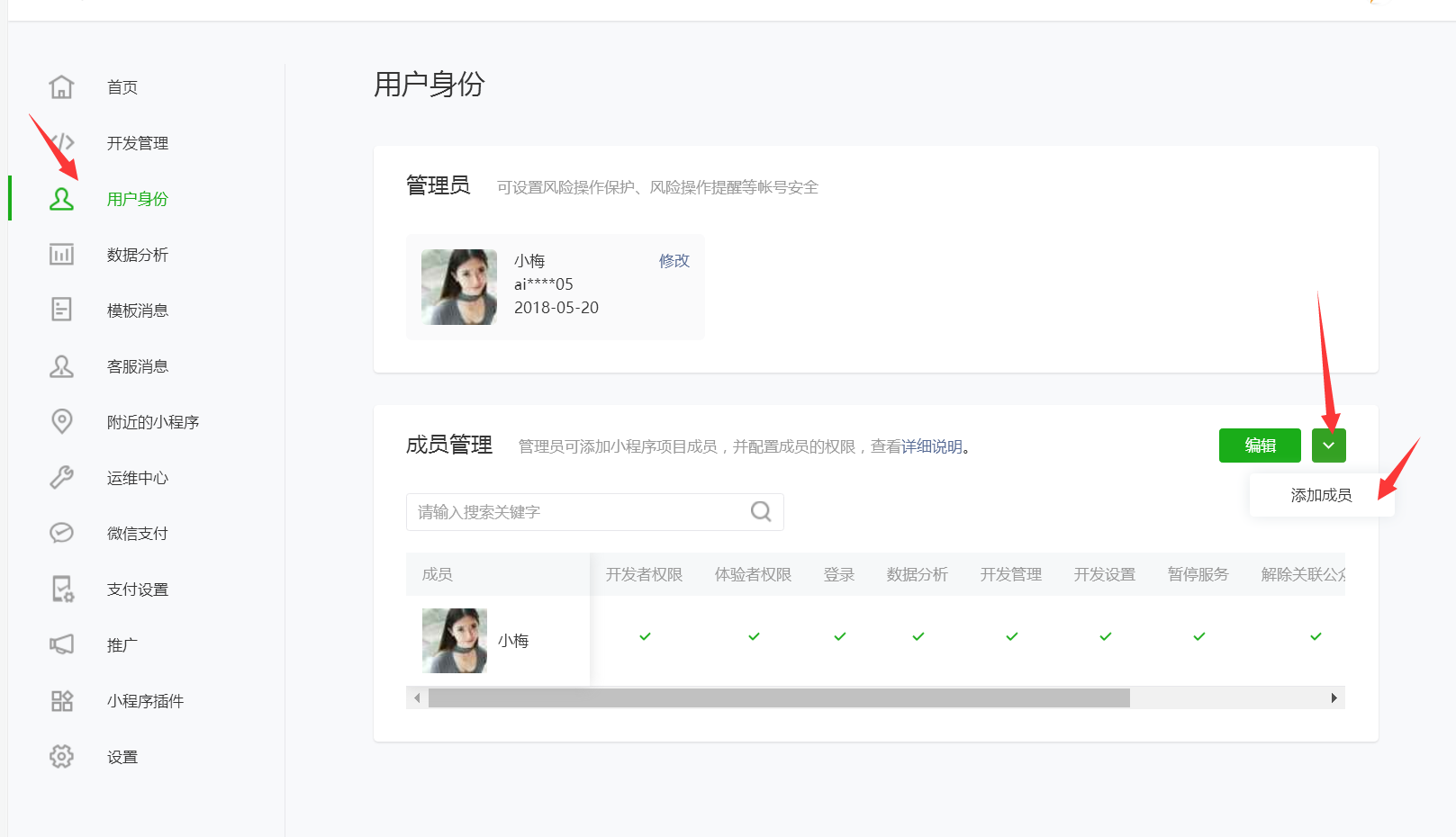Click the person icon for 客服消息
This screenshot has height=837, width=1456.
[61, 366]
